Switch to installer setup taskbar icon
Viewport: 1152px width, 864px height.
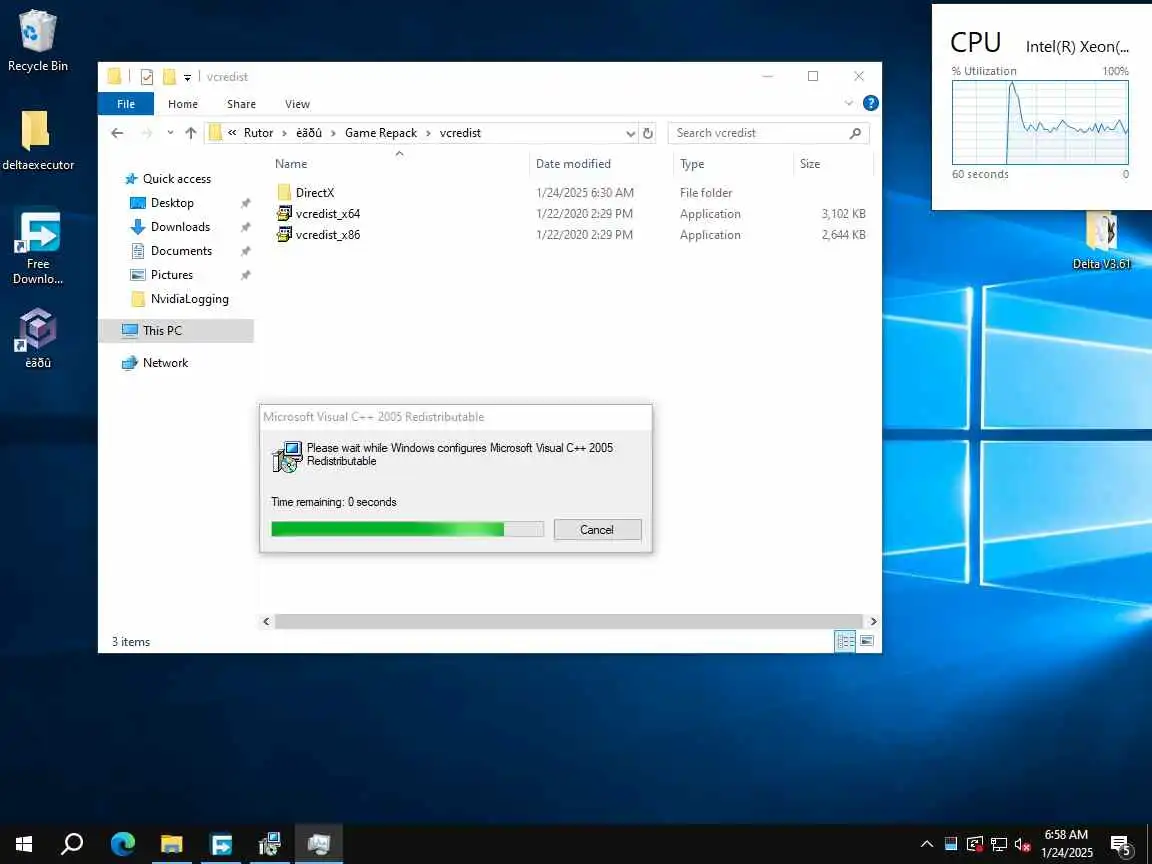[x=270, y=843]
